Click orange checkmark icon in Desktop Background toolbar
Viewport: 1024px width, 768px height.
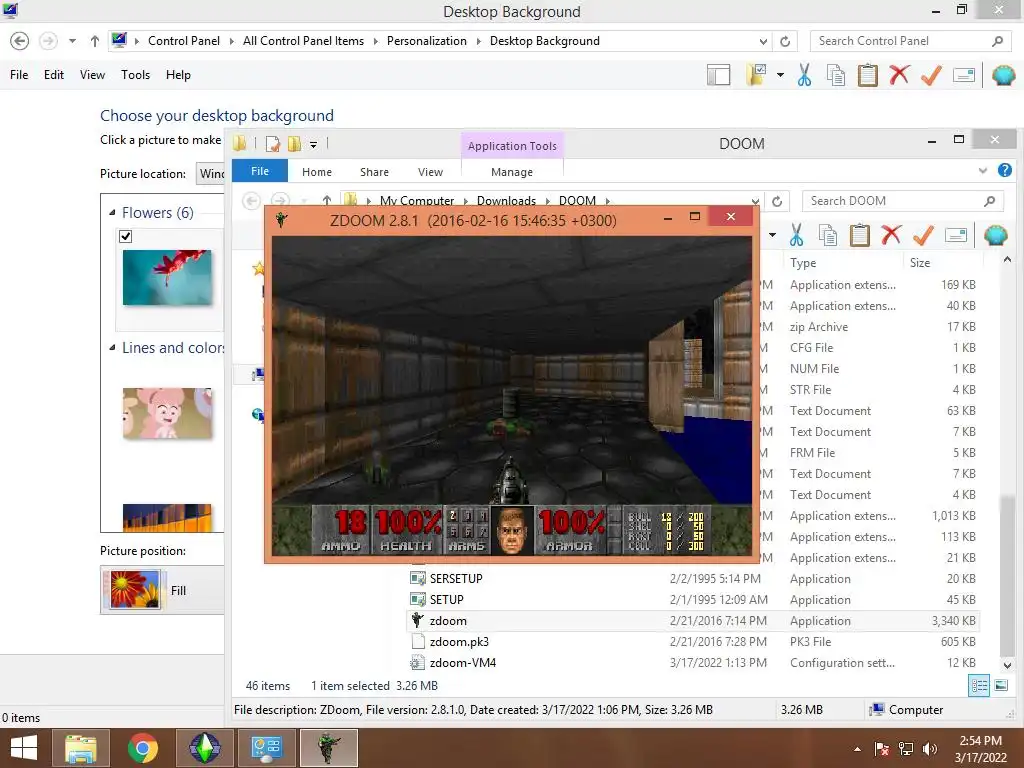click(931, 75)
